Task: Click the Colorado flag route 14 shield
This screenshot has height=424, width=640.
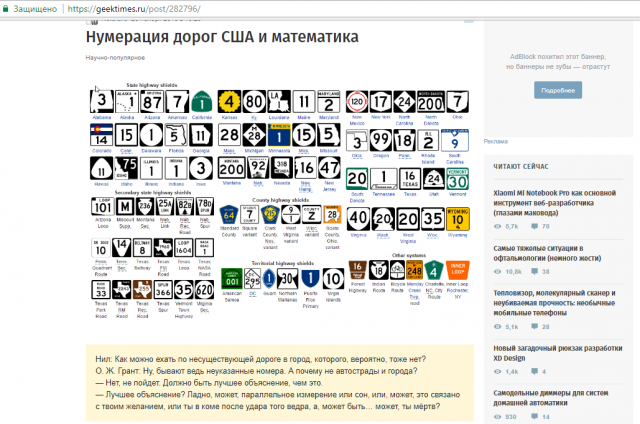Action: click(101, 135)
